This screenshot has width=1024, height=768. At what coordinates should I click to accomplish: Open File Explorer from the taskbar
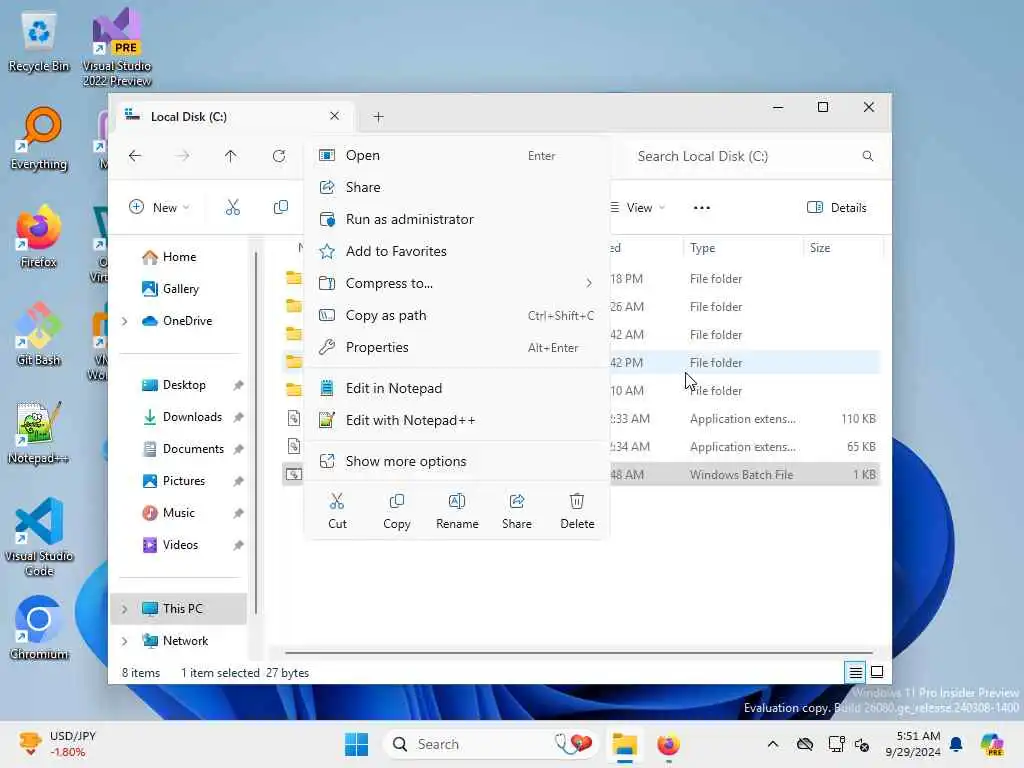(624, 744)
